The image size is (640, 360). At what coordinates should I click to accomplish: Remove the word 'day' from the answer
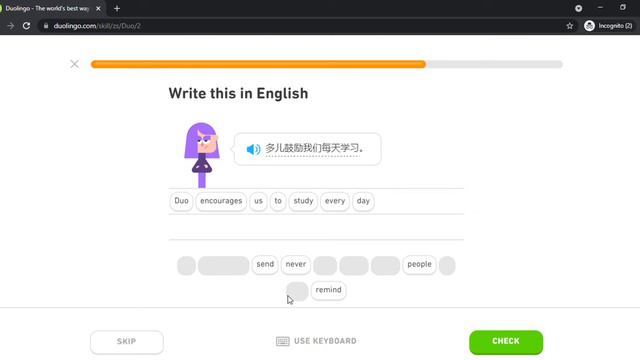click(x=363, y=201)
